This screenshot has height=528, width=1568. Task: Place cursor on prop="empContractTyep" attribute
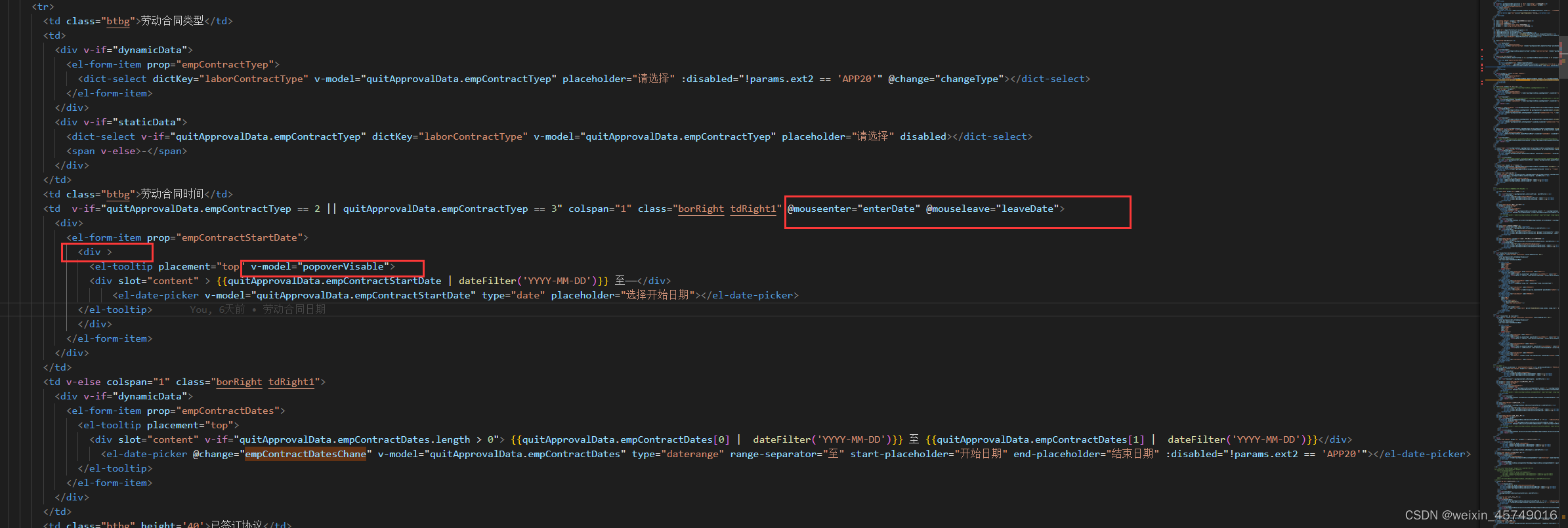[x=210, y=64]
